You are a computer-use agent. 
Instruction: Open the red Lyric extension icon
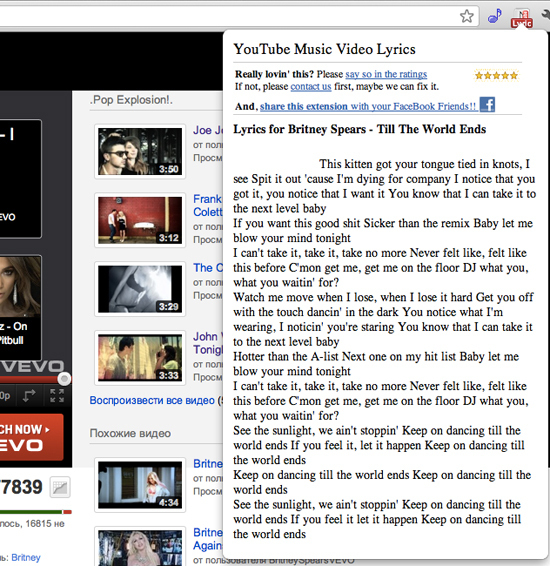click(521, 19)
